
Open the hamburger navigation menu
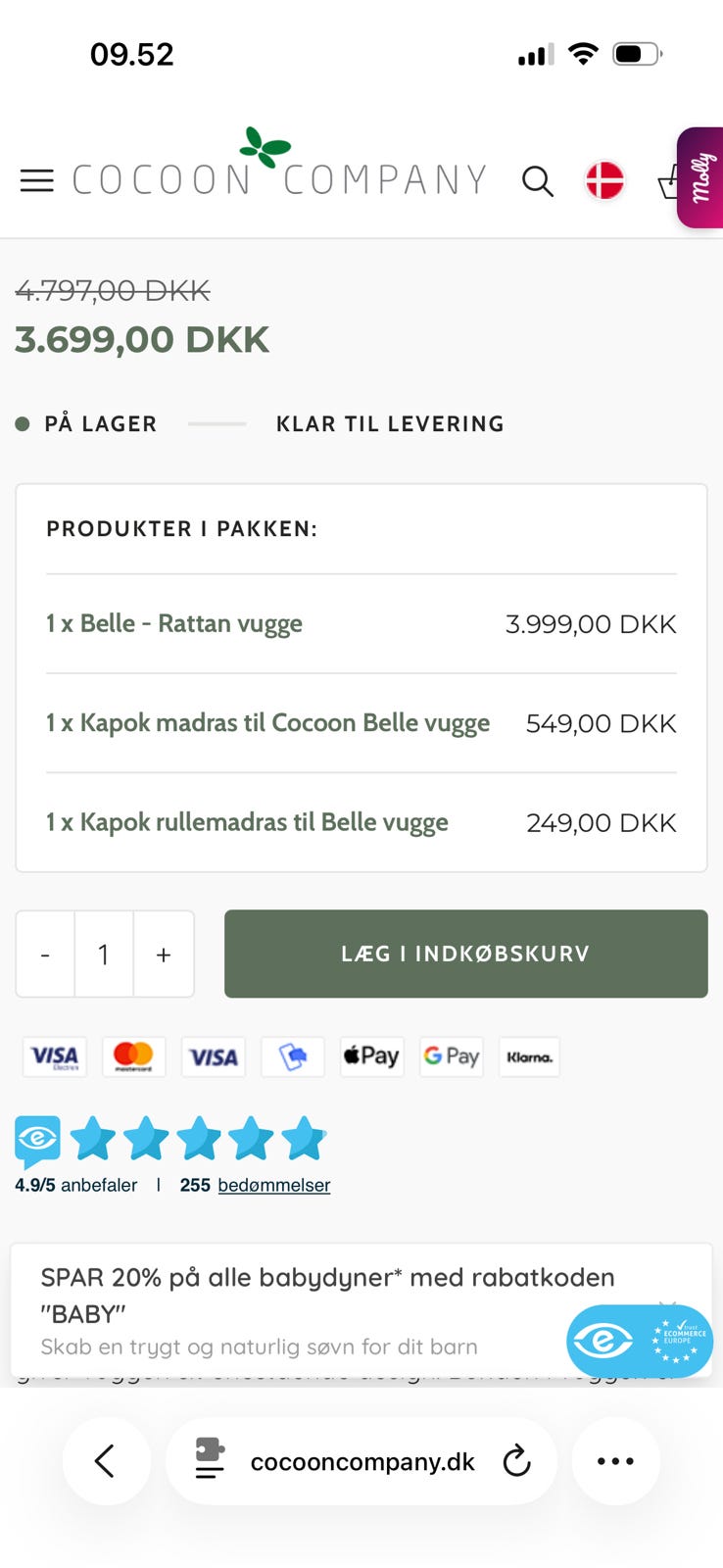click(37, 180)
